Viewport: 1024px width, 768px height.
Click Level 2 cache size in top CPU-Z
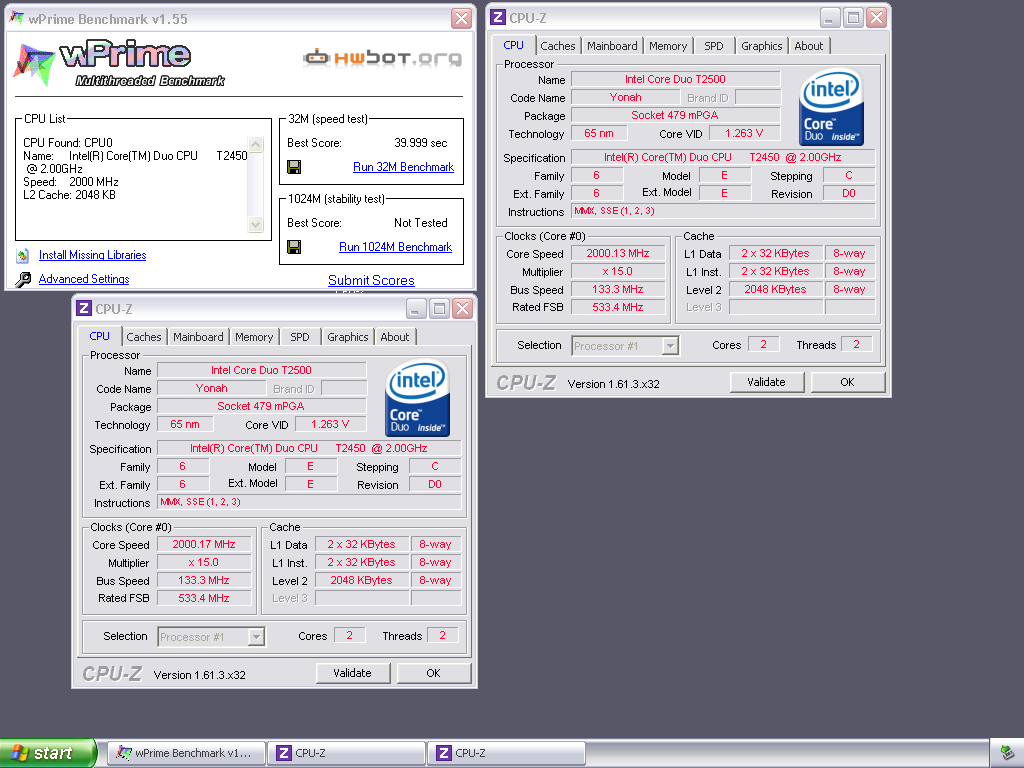coord(775,289)
